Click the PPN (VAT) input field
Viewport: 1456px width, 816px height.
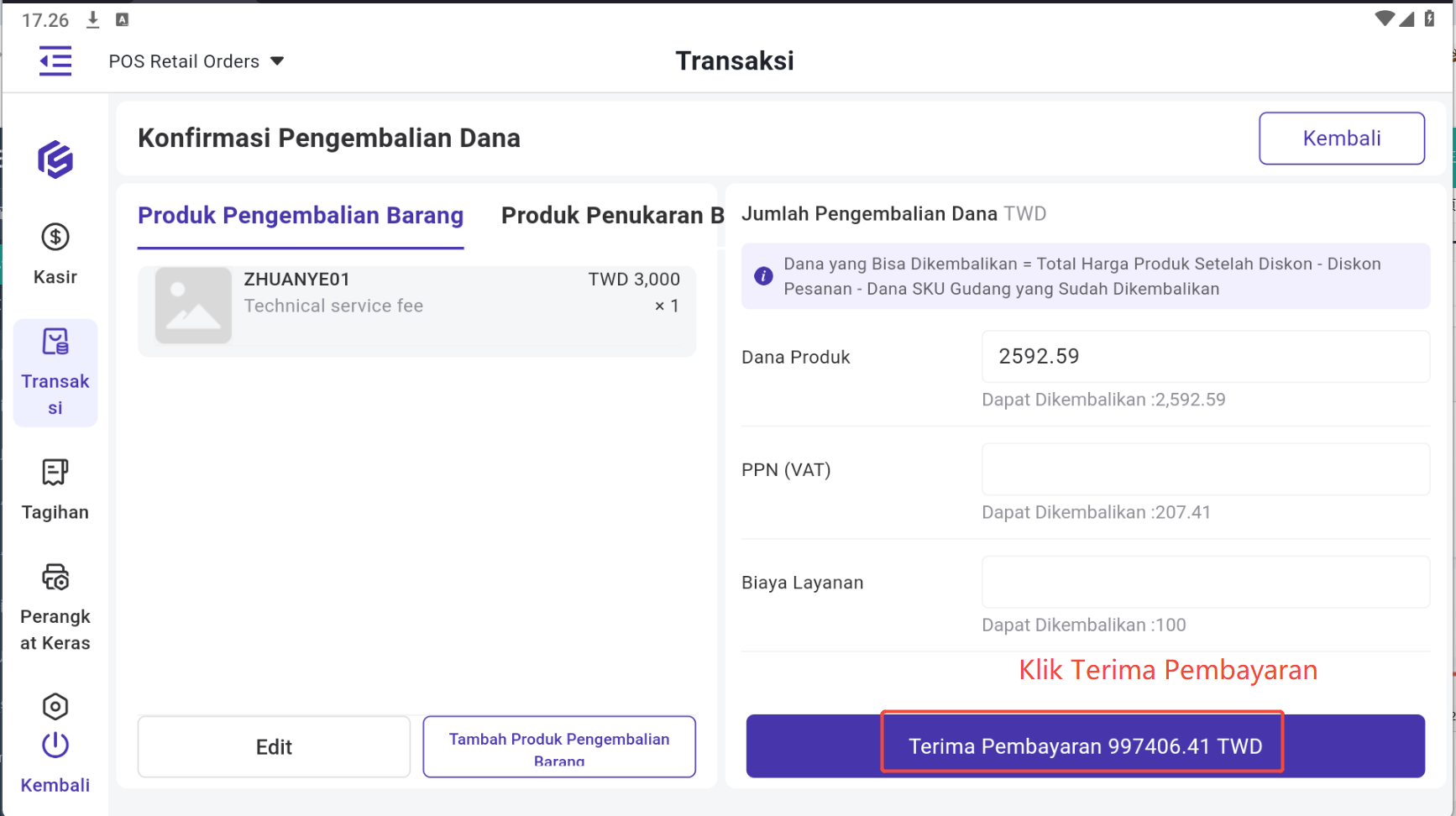1205,469
